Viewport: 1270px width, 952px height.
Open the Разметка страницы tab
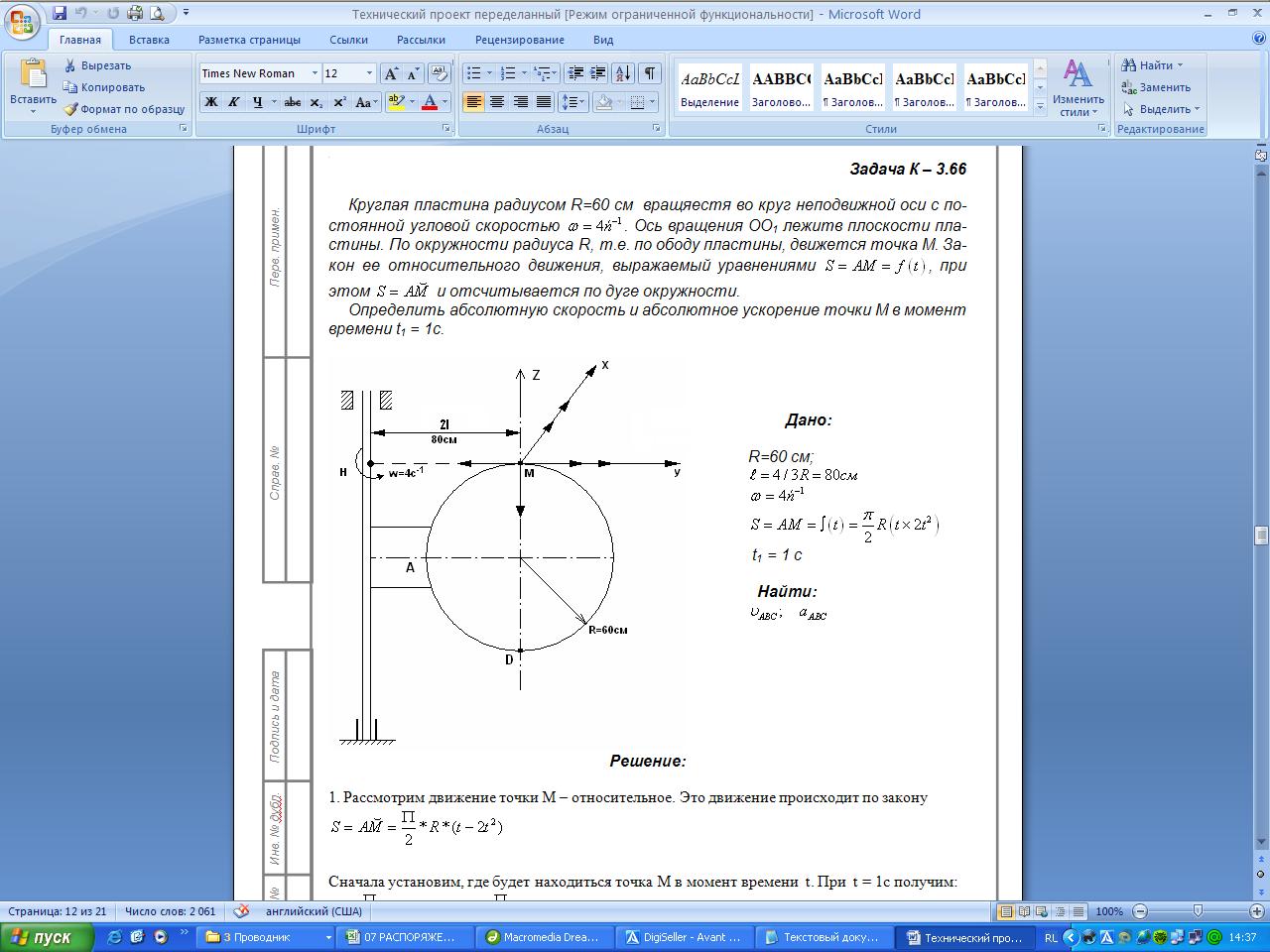[249, 40]
